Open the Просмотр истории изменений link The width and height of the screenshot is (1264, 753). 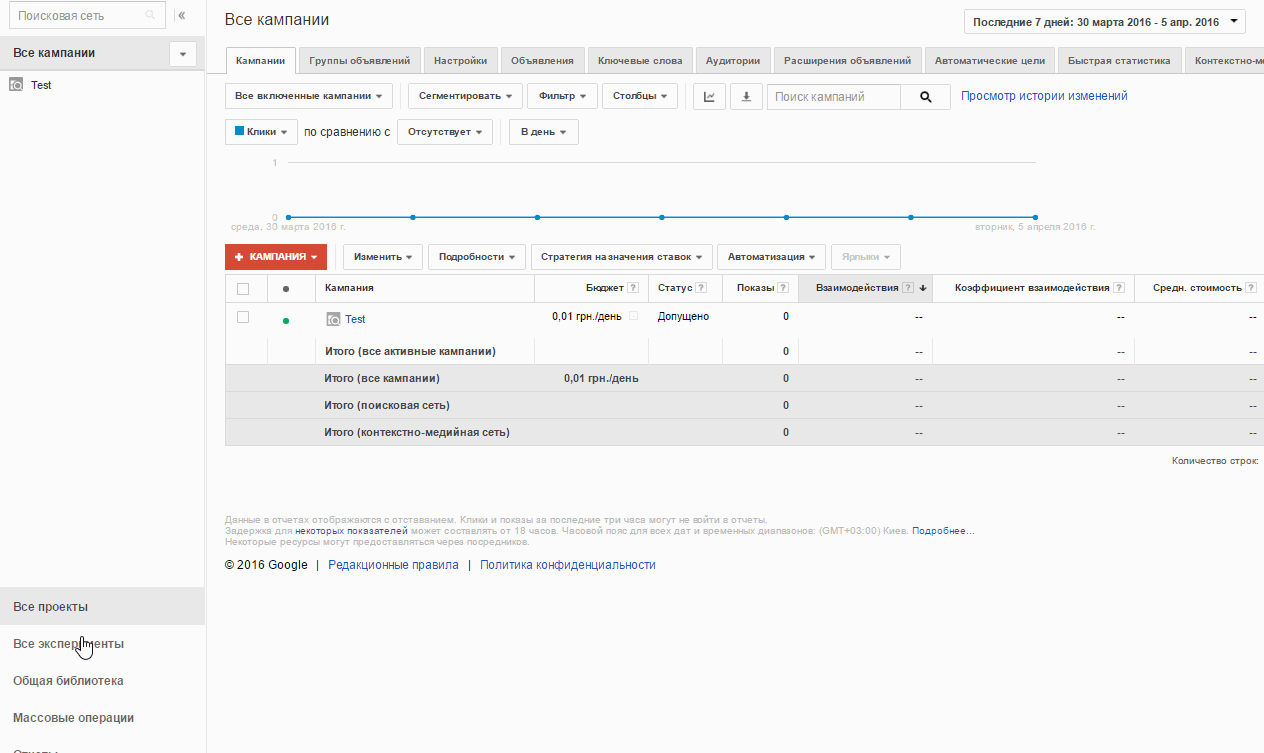[1044, 96]
